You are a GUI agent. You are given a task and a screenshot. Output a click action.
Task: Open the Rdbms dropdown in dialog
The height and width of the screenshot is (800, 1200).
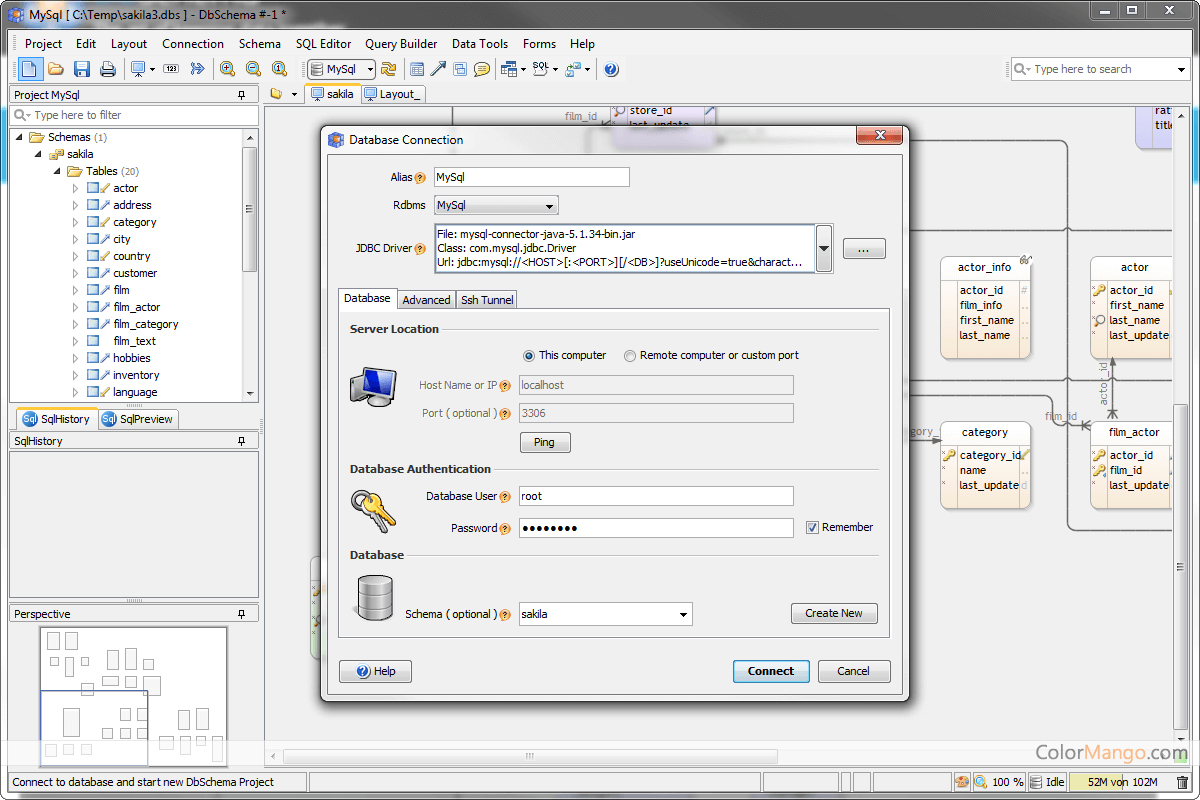496,206
